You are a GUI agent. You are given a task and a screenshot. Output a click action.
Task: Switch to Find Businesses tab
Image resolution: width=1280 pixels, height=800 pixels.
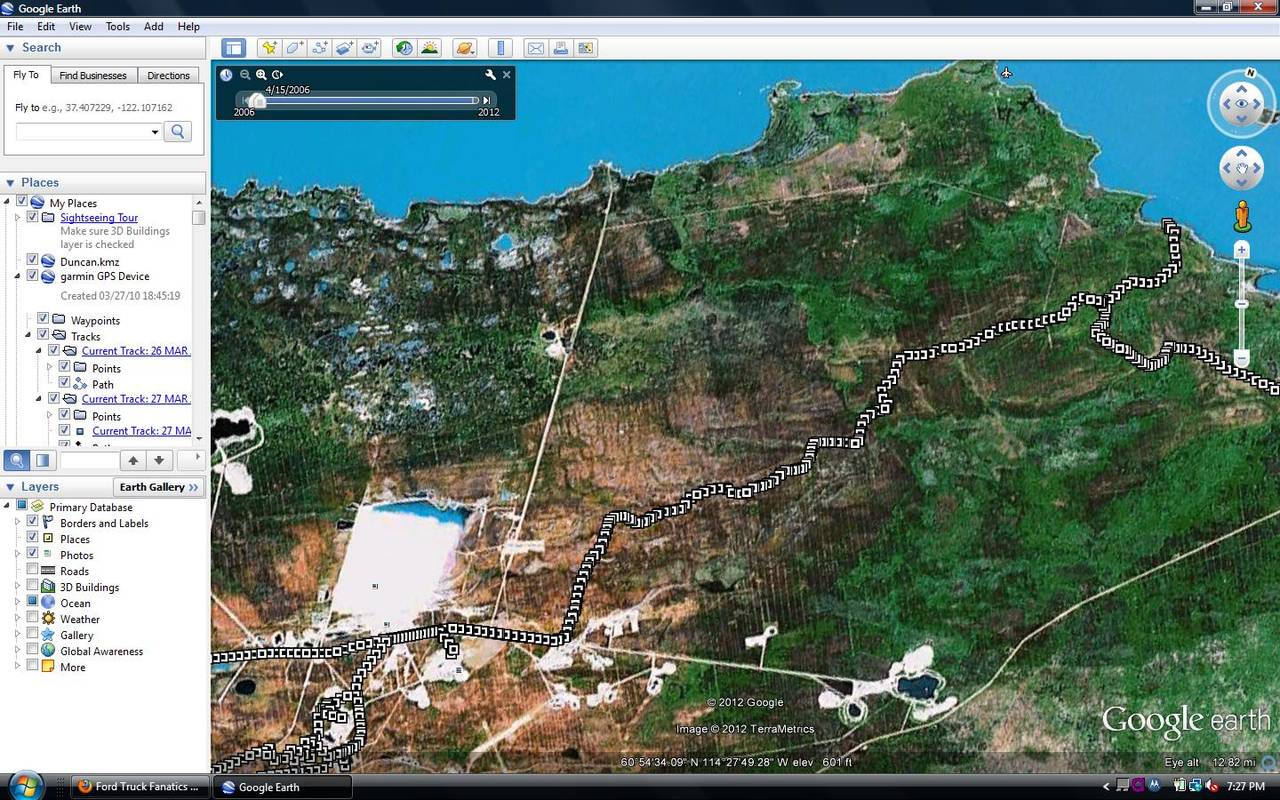point(93,75)
